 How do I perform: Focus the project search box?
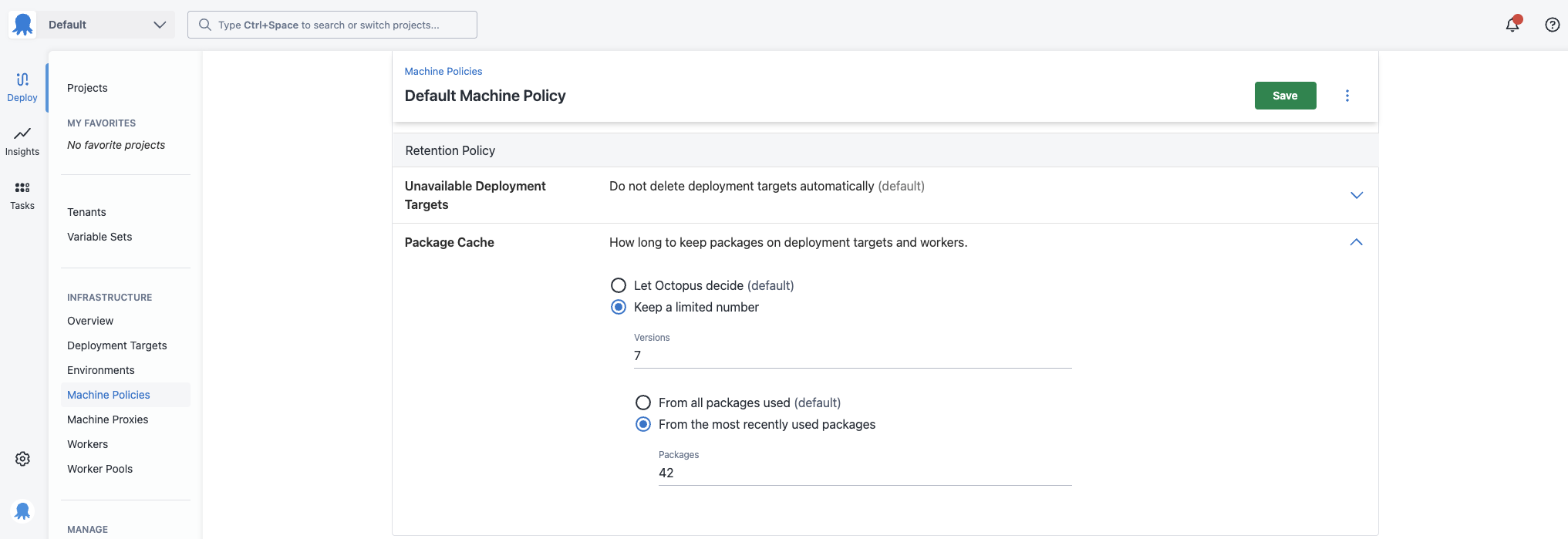click(x=332, y=25)
